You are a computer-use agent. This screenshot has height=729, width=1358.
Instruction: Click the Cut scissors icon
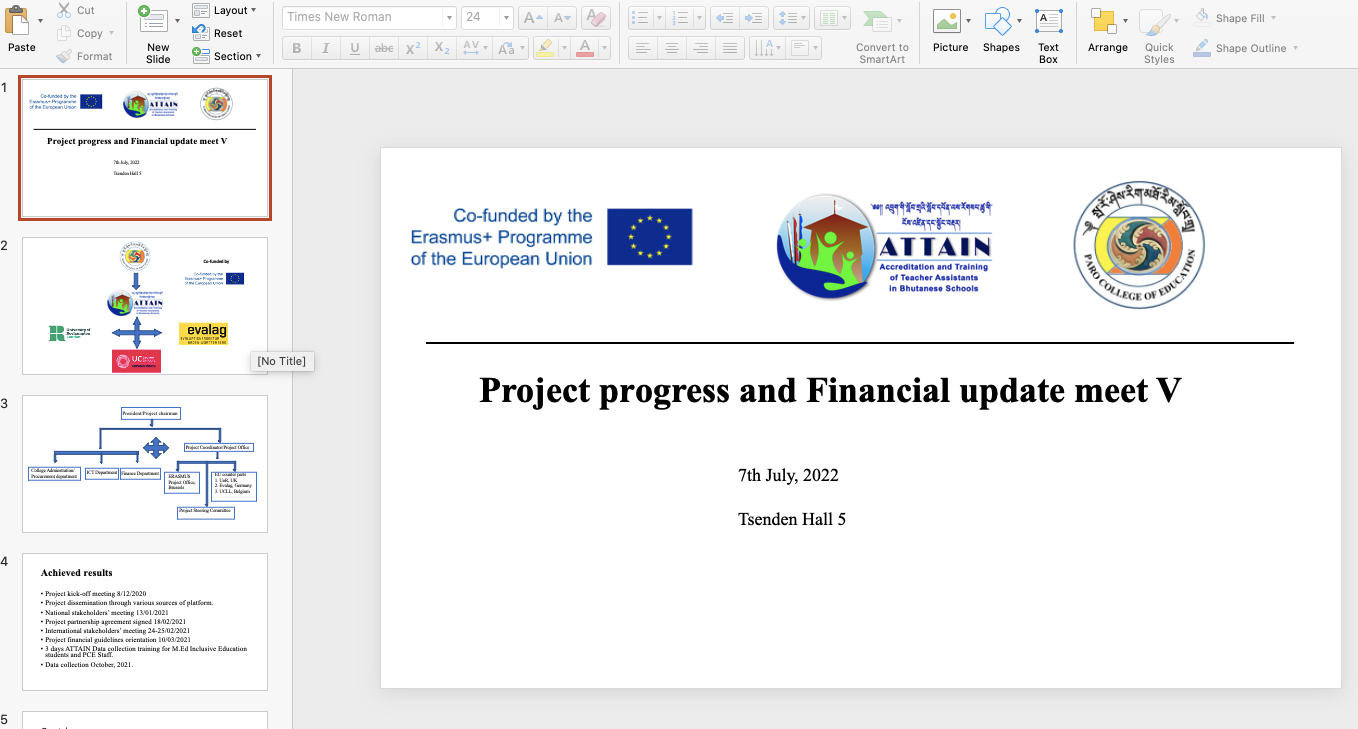tap(64, 10)
